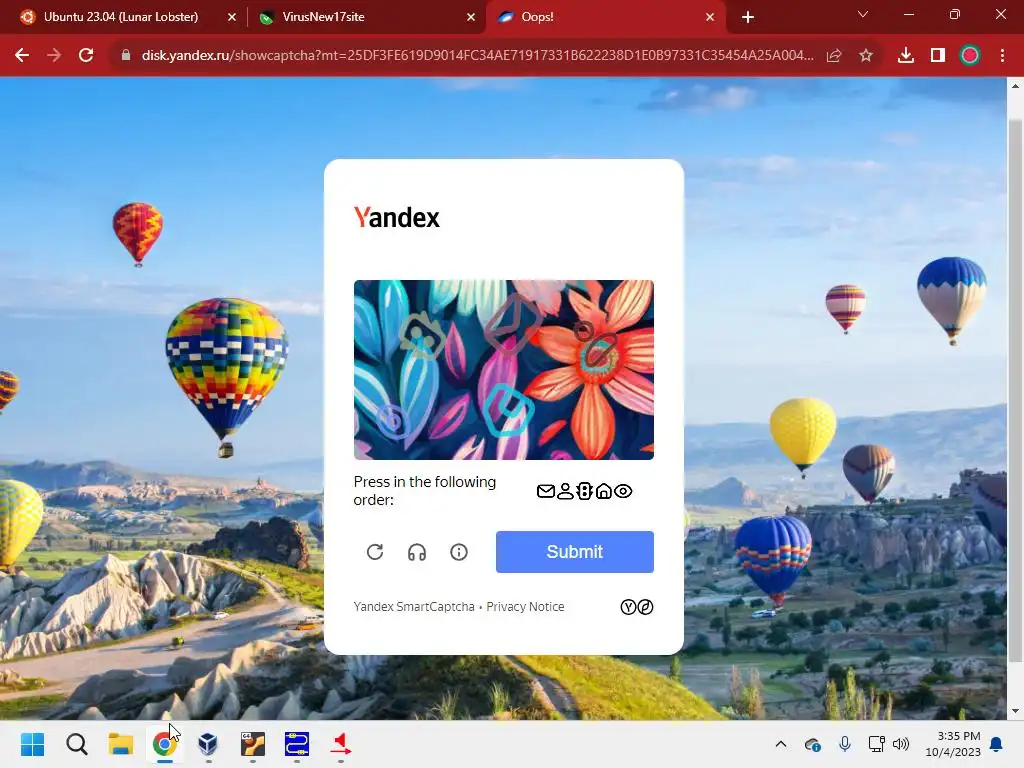
Task: Open volume control in tray
Action: tap(901, 744)
